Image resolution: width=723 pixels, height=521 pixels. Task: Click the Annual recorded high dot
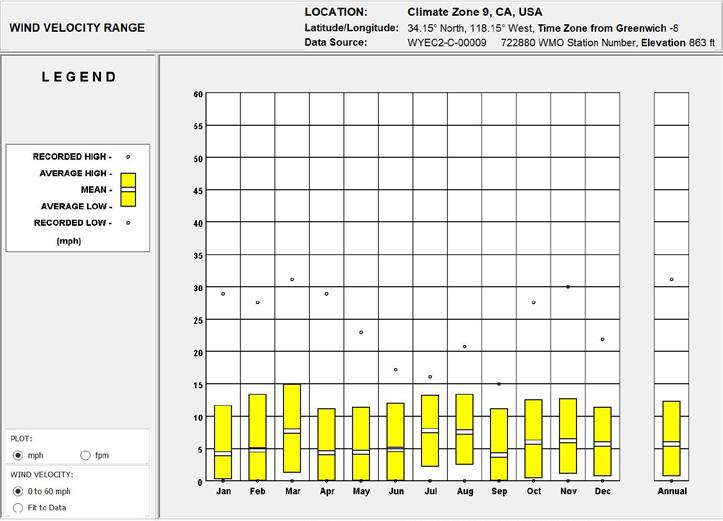(671, 279)
